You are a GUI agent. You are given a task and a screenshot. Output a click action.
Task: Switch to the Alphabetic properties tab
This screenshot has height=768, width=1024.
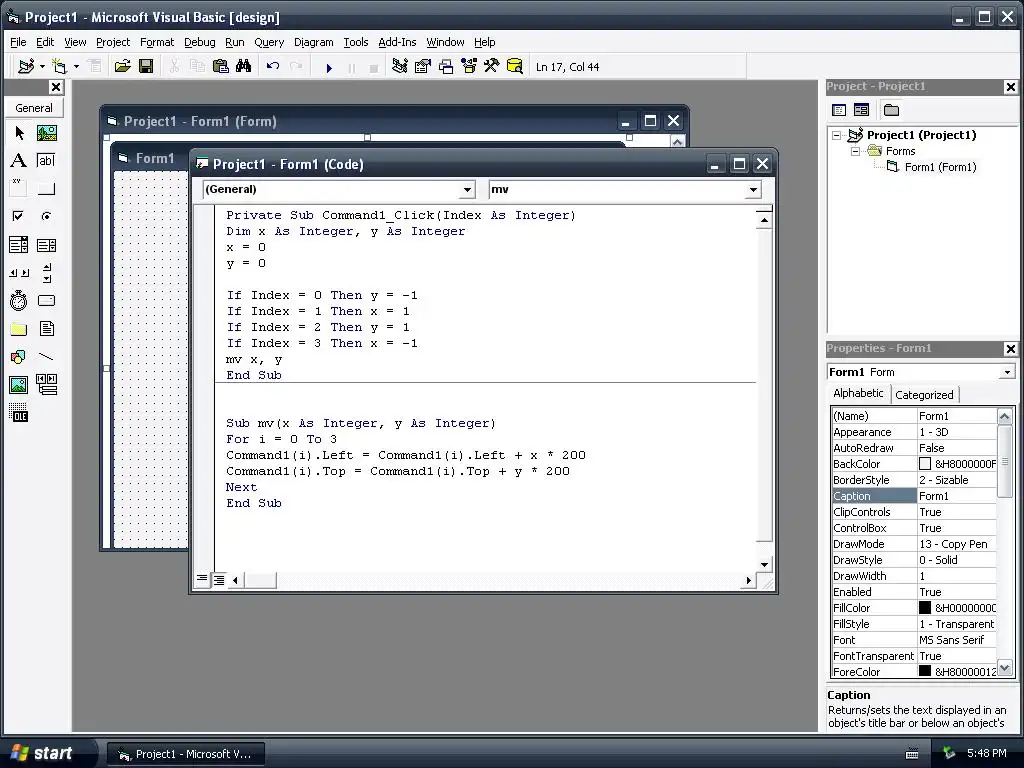pyautogui.click(x=858, y=393)
